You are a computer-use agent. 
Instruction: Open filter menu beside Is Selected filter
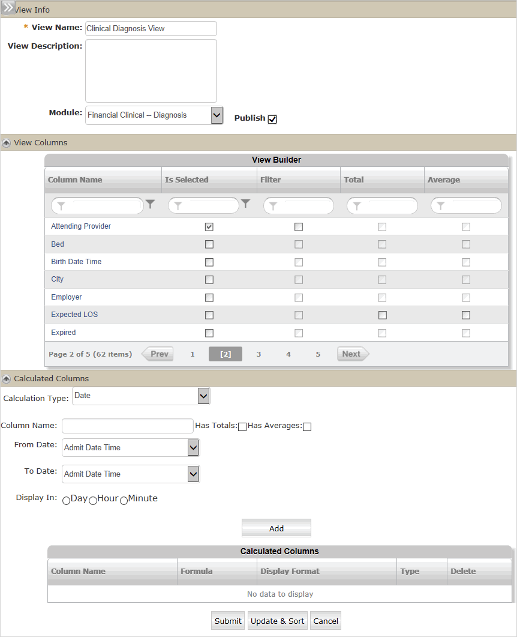click(x=245, y=203)
